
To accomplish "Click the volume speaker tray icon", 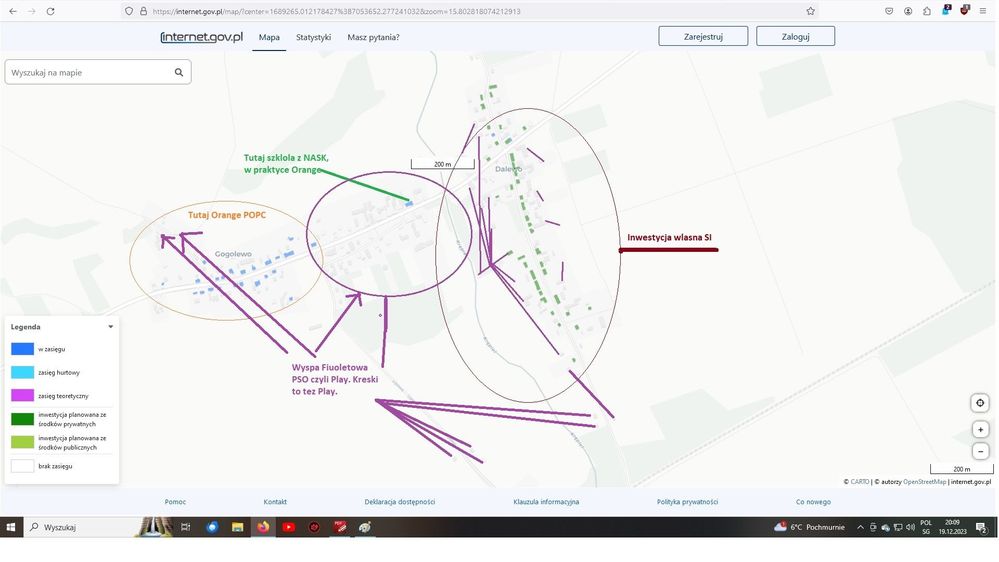I will 910,527.
